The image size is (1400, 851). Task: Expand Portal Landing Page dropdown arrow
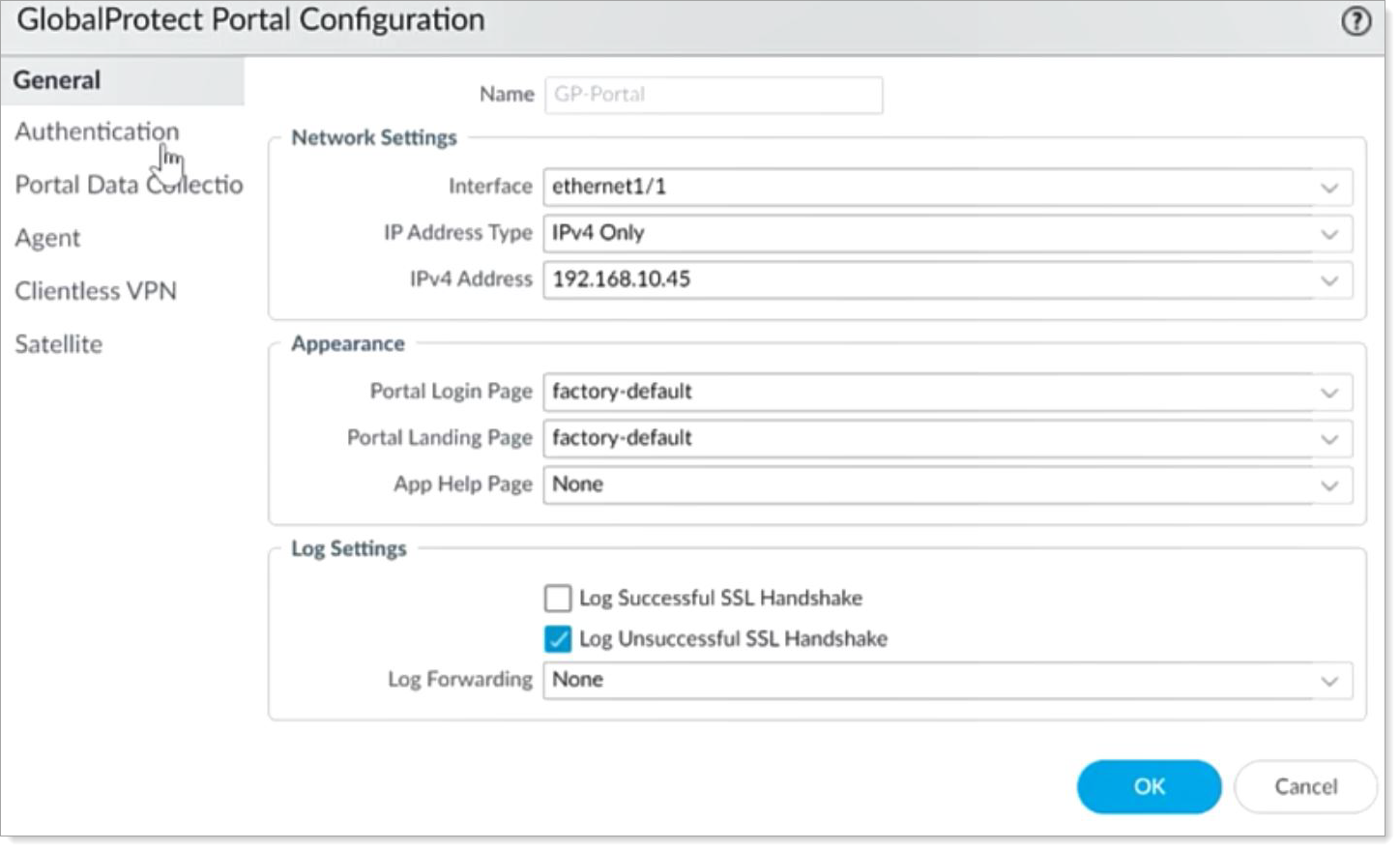point(1330,439)
